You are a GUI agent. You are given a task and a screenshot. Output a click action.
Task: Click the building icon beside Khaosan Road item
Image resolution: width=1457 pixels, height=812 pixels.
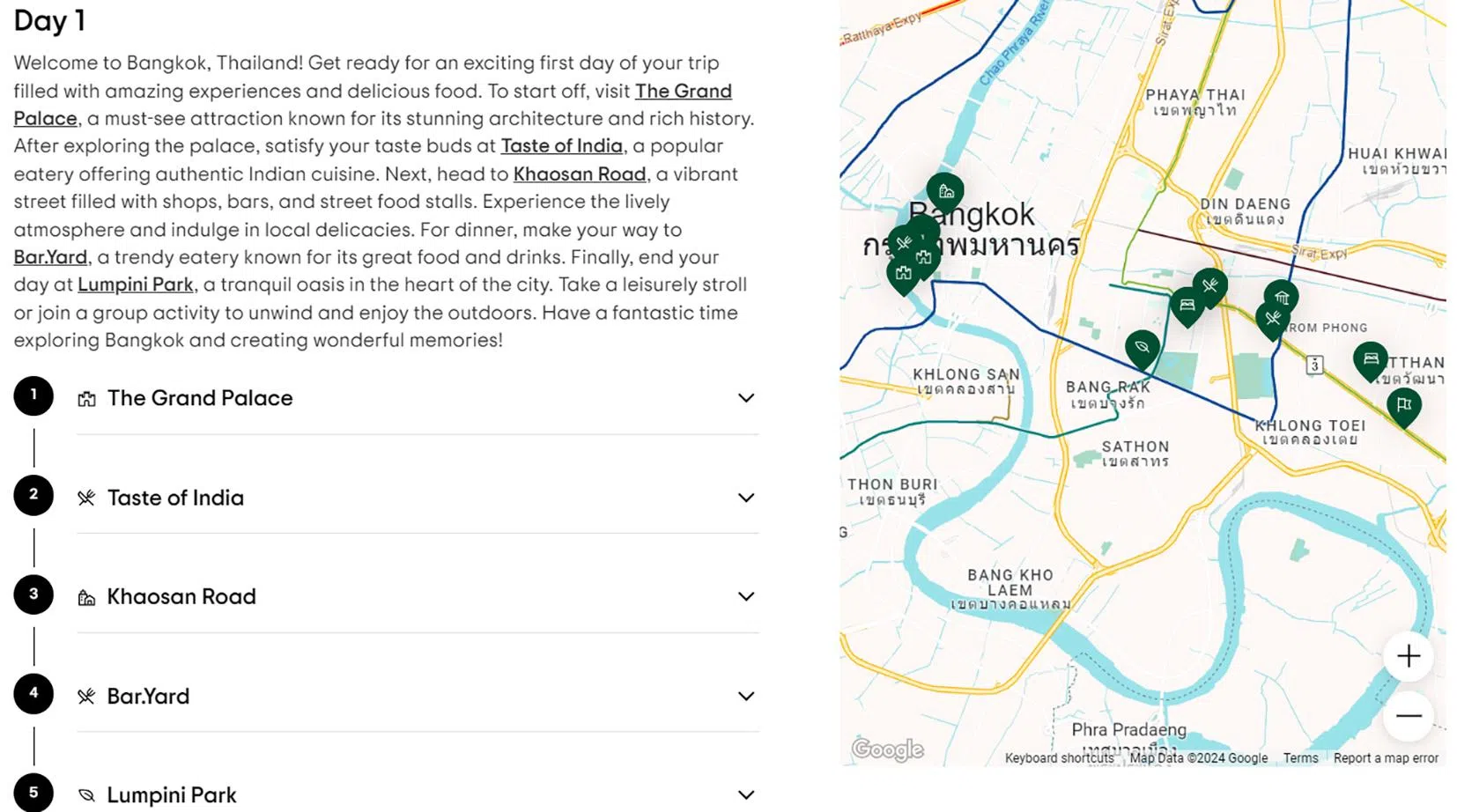point(86,598)
